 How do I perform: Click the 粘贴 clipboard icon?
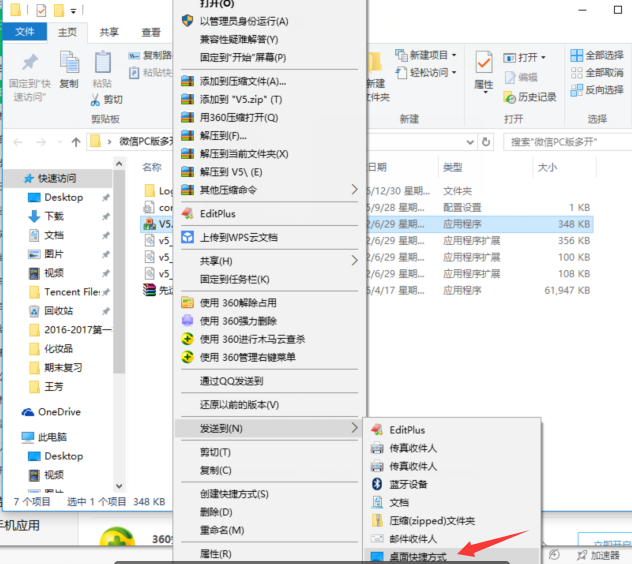click(x=102, y=62)
